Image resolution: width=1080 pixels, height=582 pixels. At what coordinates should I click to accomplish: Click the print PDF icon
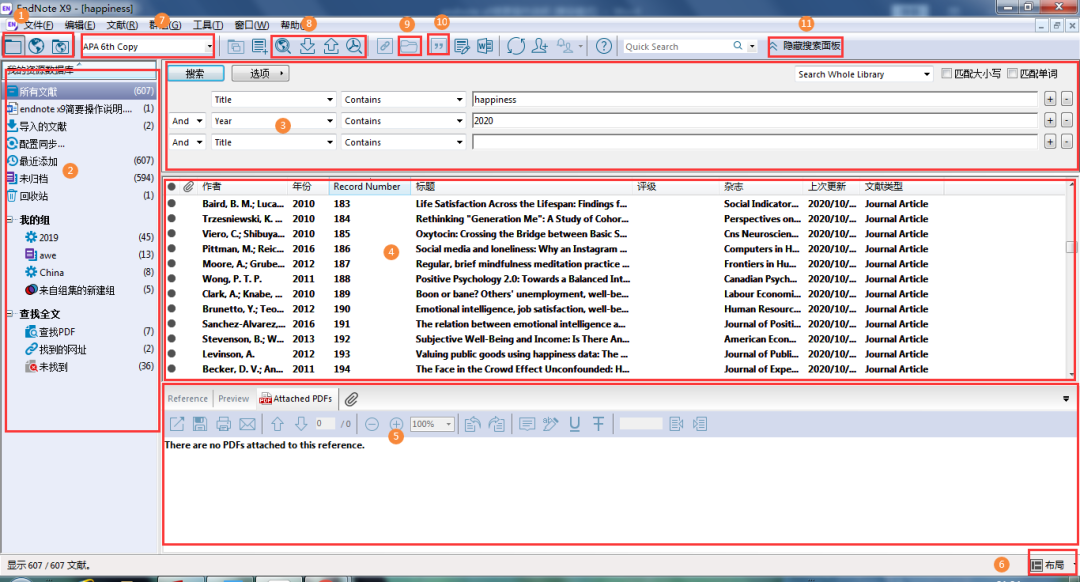click(223, 424)
